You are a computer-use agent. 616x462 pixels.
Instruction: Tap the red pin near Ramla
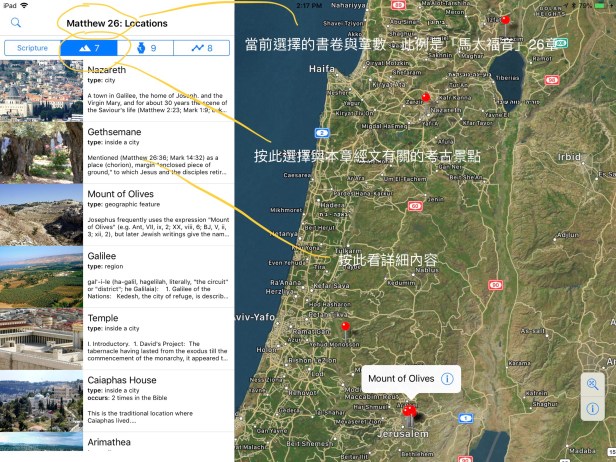point(345,326)
